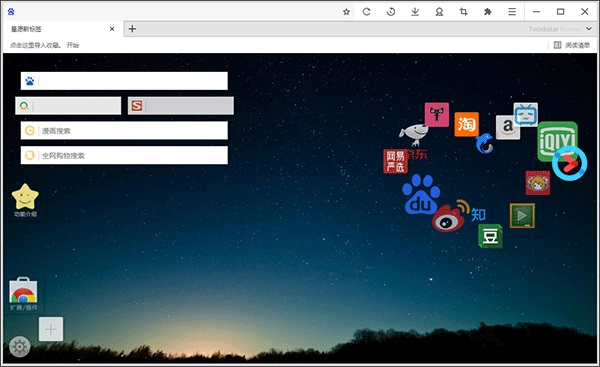
Task: Click the bookmark star icon in toolbar
Action: pos(346,12)
